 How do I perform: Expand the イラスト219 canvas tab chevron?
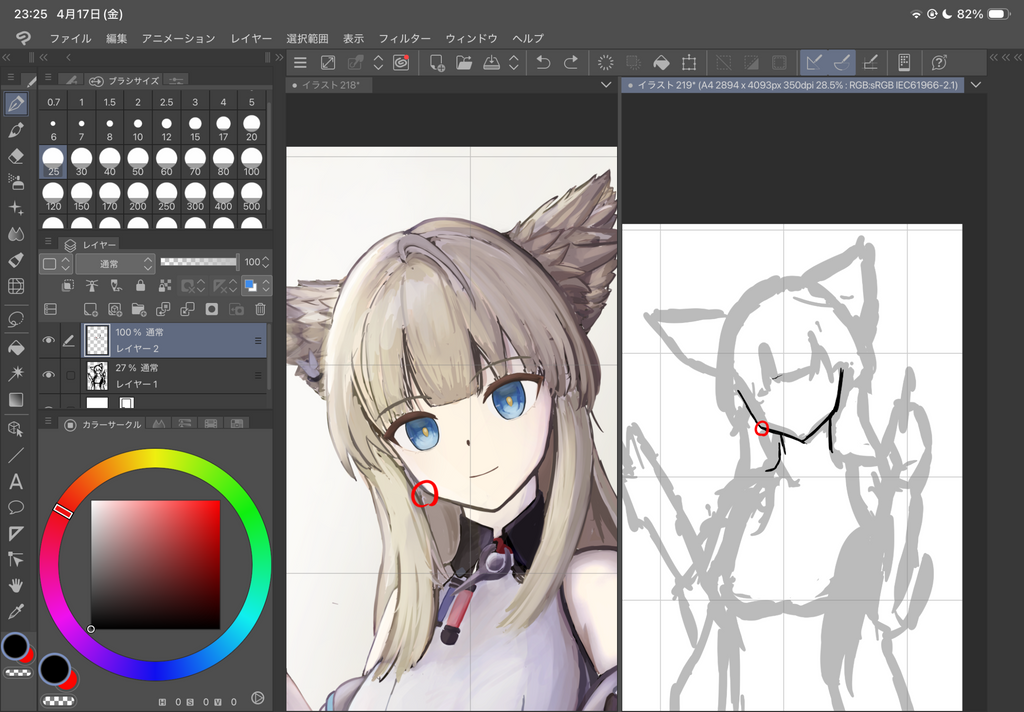pos(976,86)
